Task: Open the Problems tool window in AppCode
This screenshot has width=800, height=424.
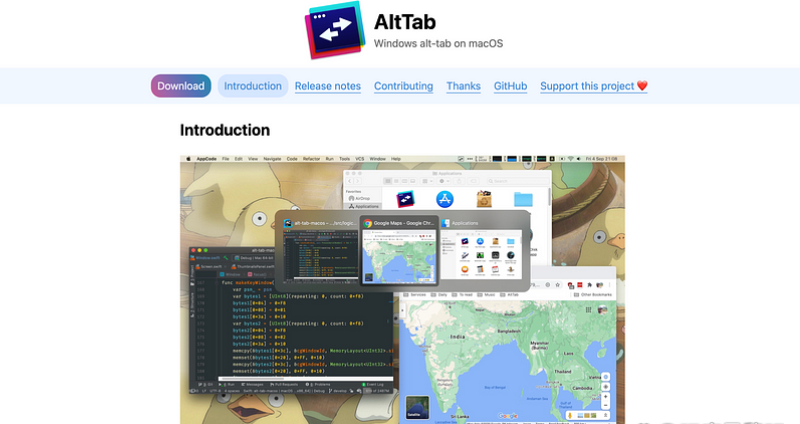Action: coord(318,385)
